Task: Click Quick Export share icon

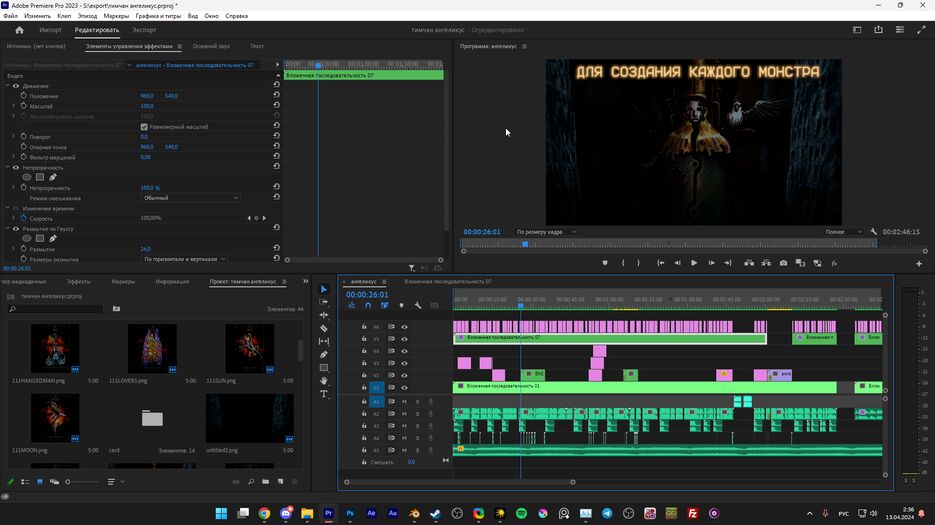Action: [x=878, y=30]
